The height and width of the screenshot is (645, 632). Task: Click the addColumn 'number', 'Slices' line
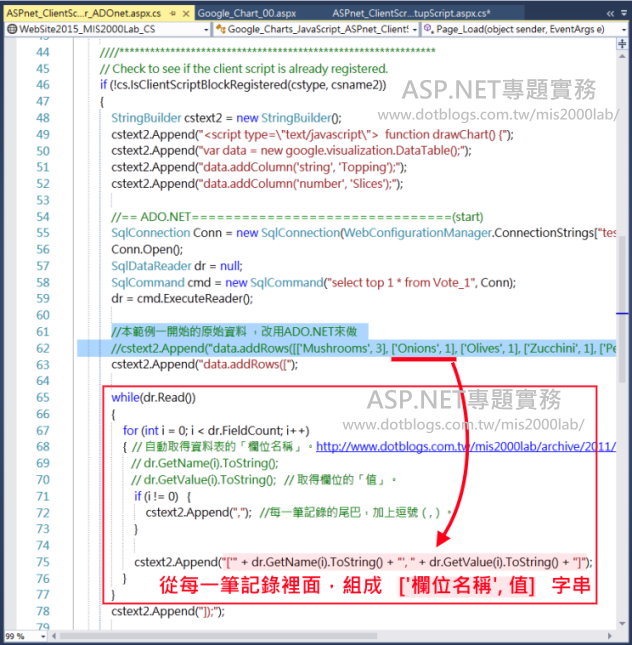[x=257, y=184]
